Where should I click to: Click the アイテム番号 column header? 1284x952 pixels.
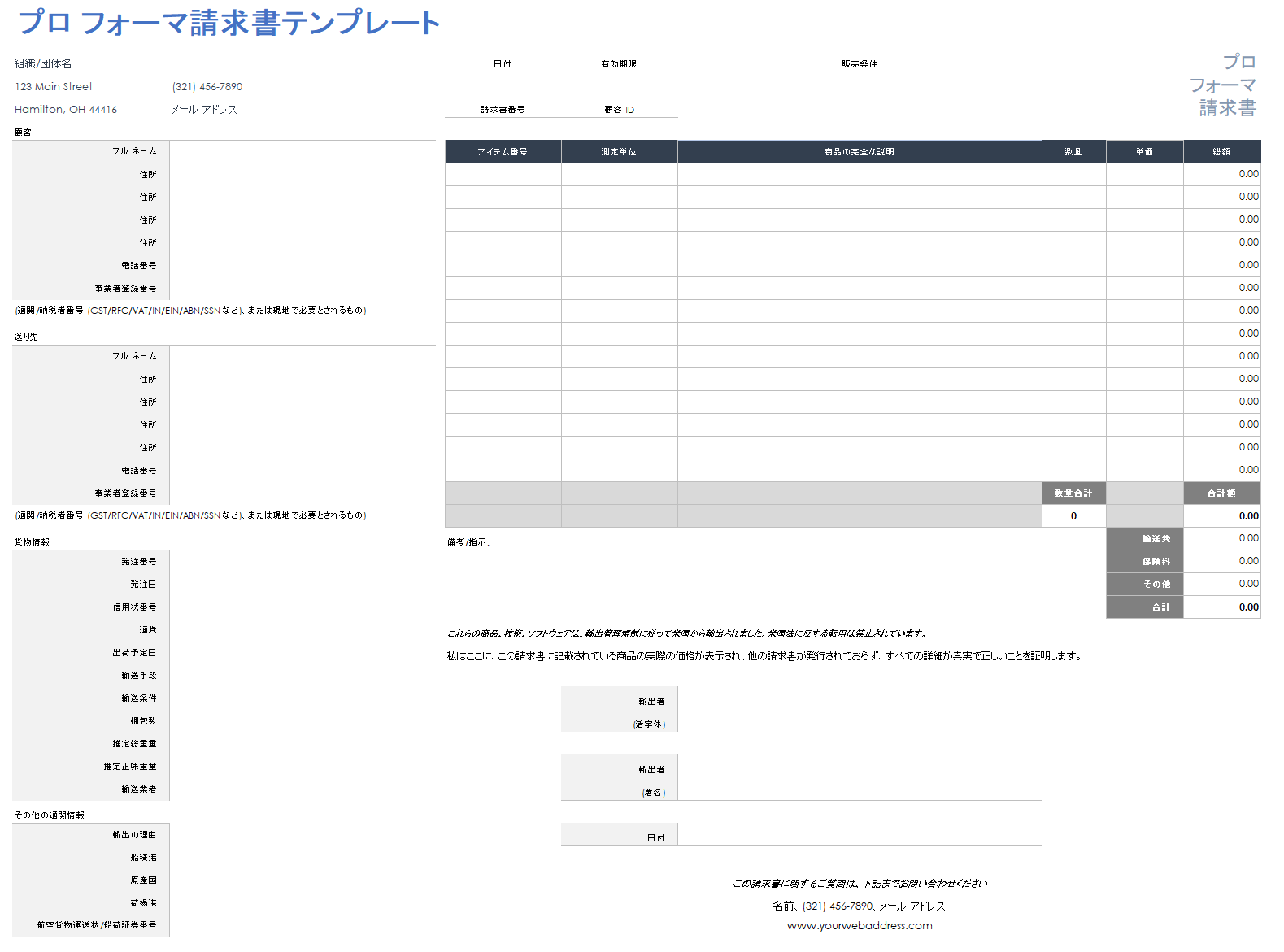point(503,151)
